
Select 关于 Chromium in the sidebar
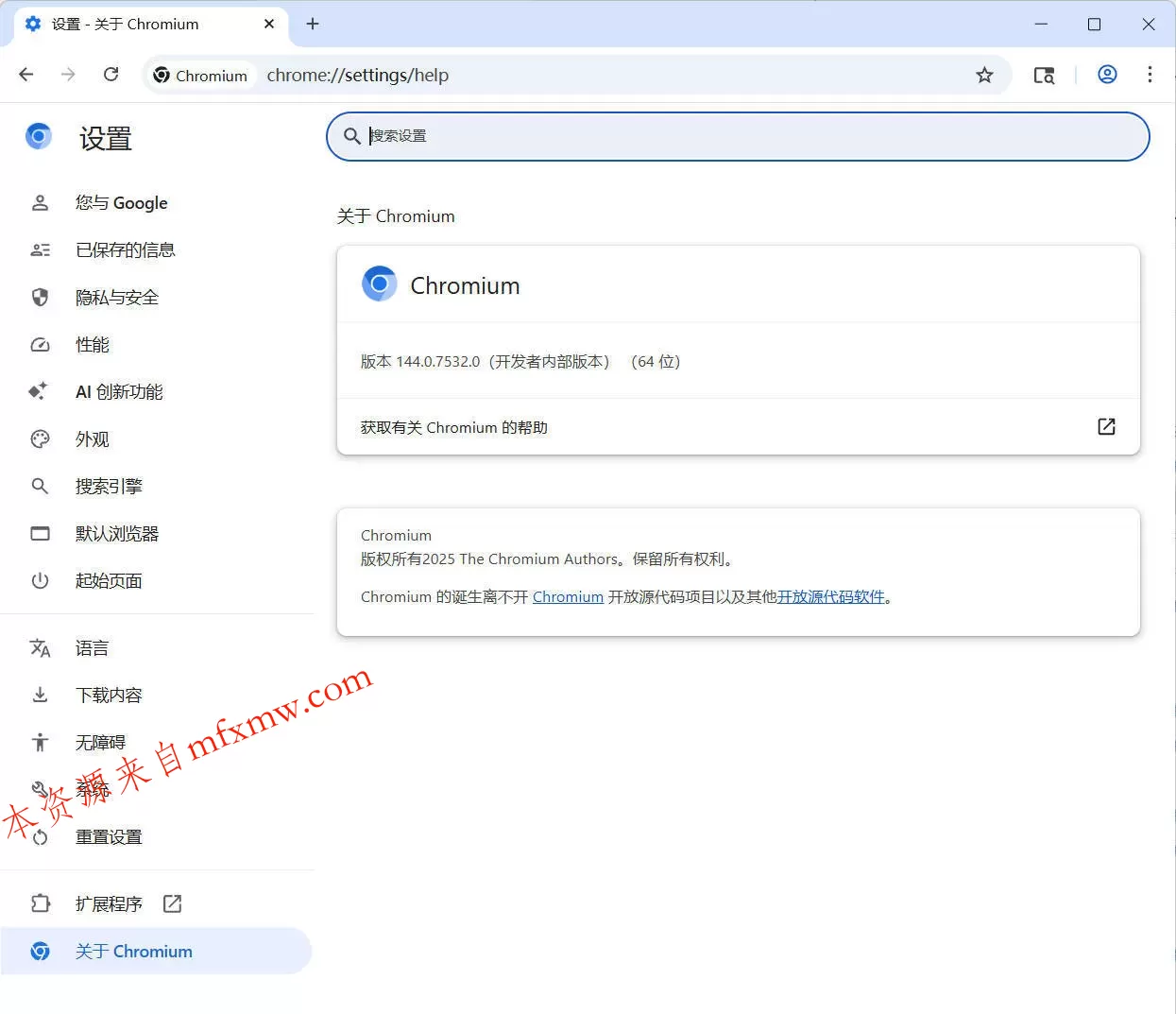coord(156,951)
